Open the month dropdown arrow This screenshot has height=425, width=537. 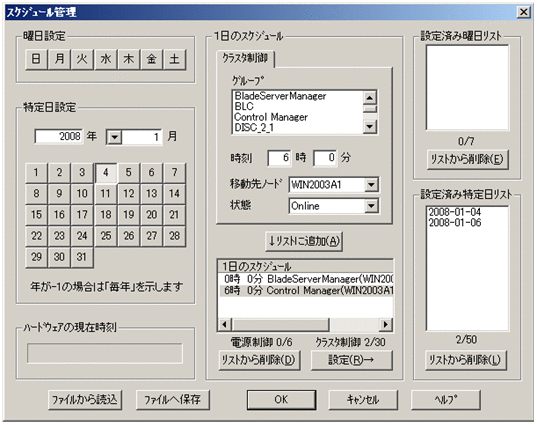coord(114,137)
